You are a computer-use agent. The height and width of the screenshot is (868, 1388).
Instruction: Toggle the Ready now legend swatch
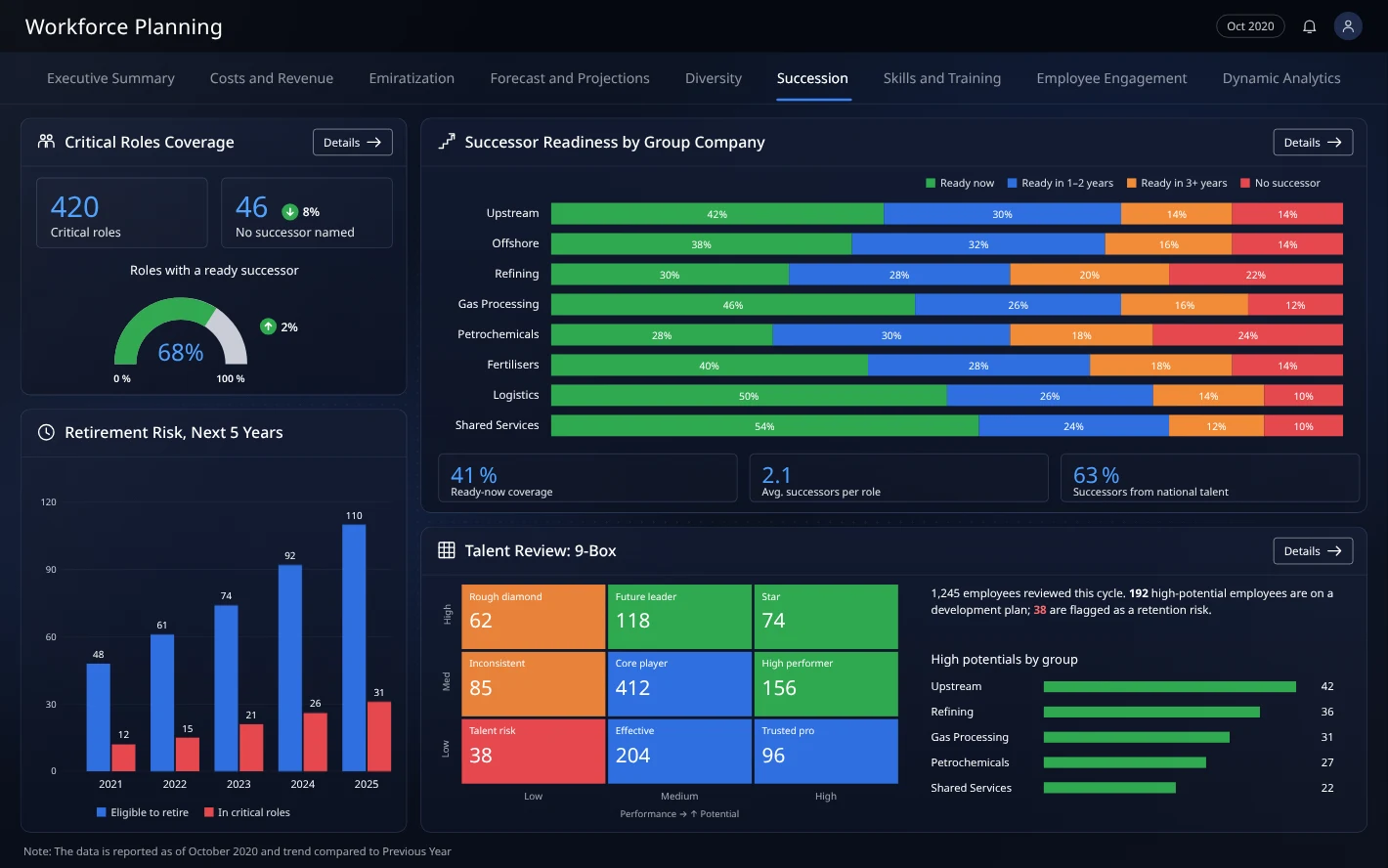tap(931, 183)
